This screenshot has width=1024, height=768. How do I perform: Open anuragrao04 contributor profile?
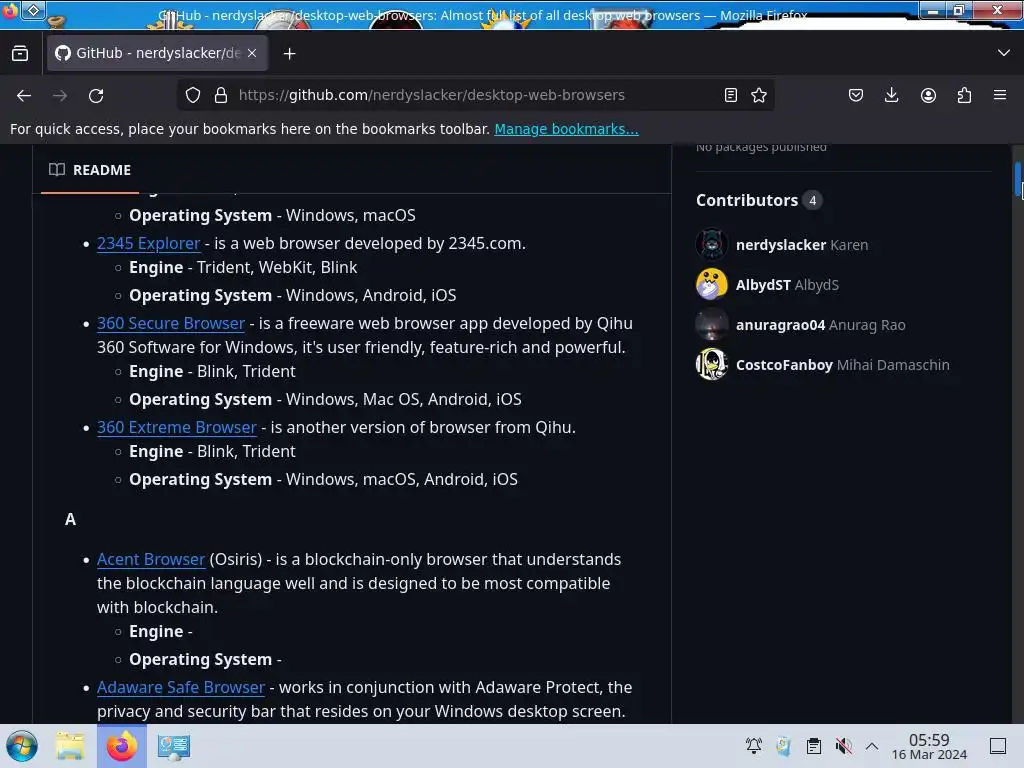780,325
